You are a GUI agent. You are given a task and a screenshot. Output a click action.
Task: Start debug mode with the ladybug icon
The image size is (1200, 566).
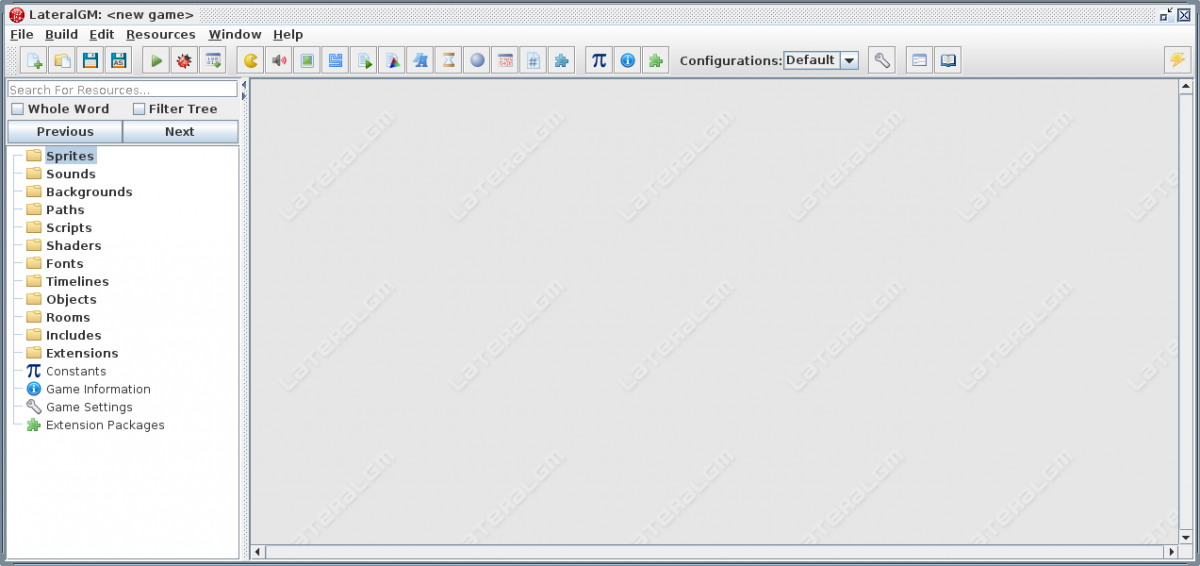[x=184, y=61]
